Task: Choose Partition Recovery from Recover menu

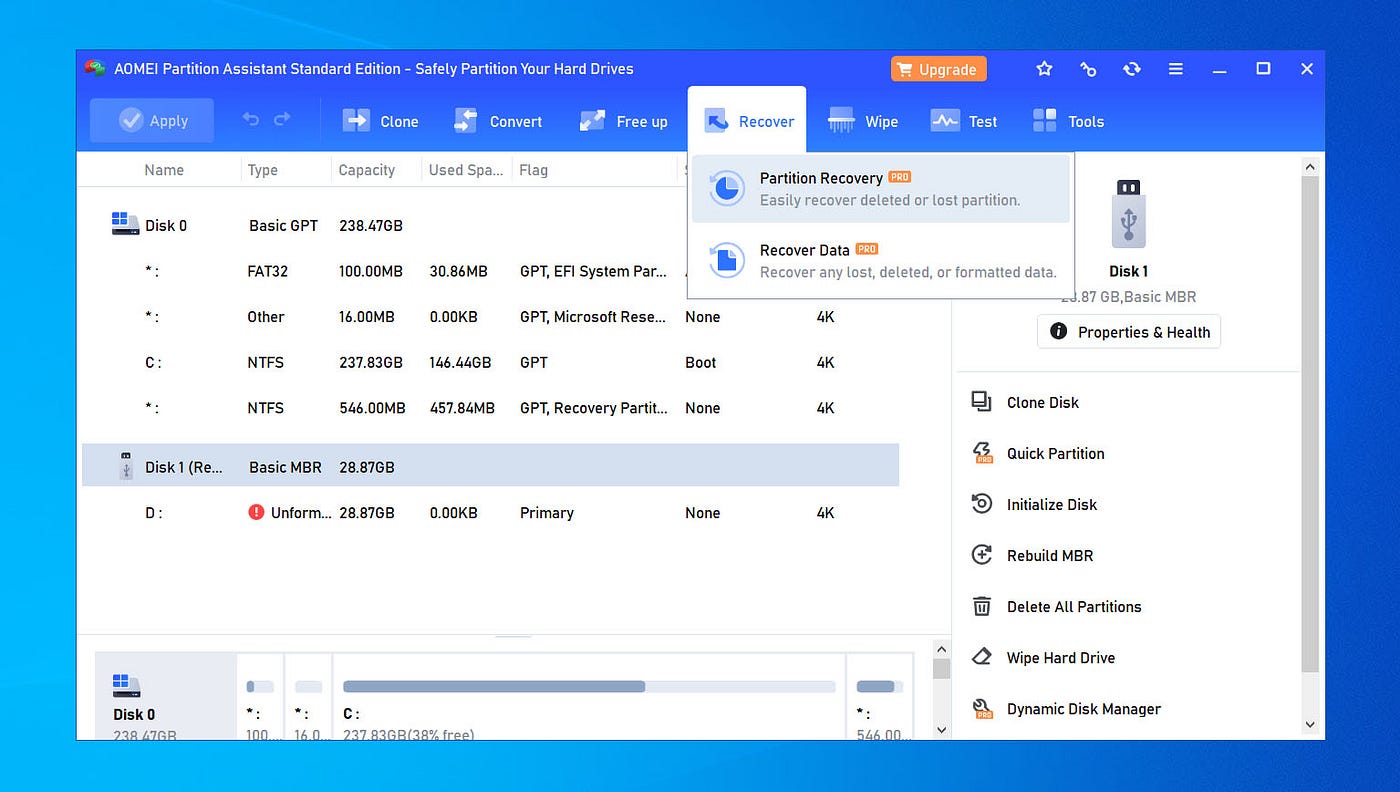Action: pyautogui.click(x=881, y=188)
